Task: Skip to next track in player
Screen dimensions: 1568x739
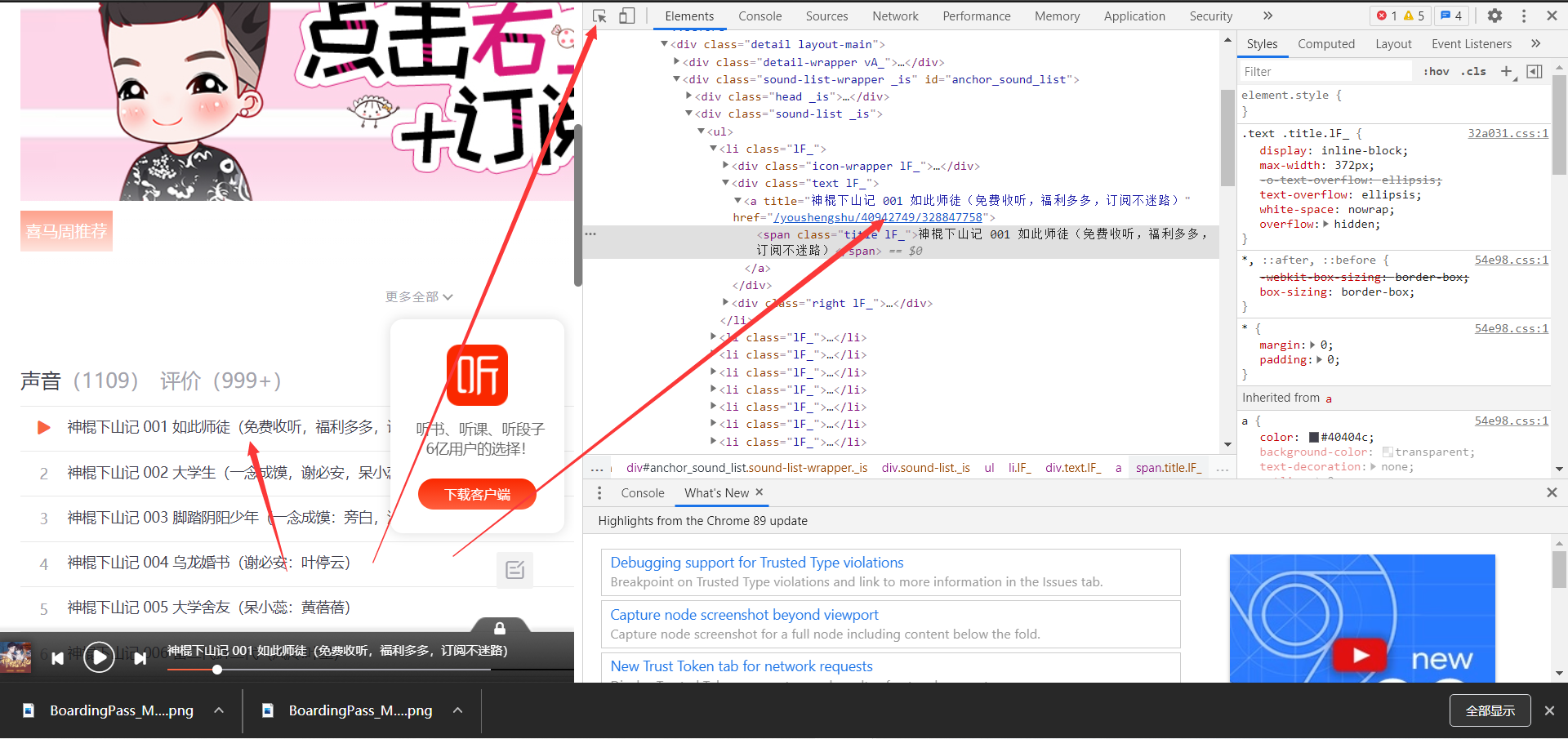Action: tap(140, 658)
